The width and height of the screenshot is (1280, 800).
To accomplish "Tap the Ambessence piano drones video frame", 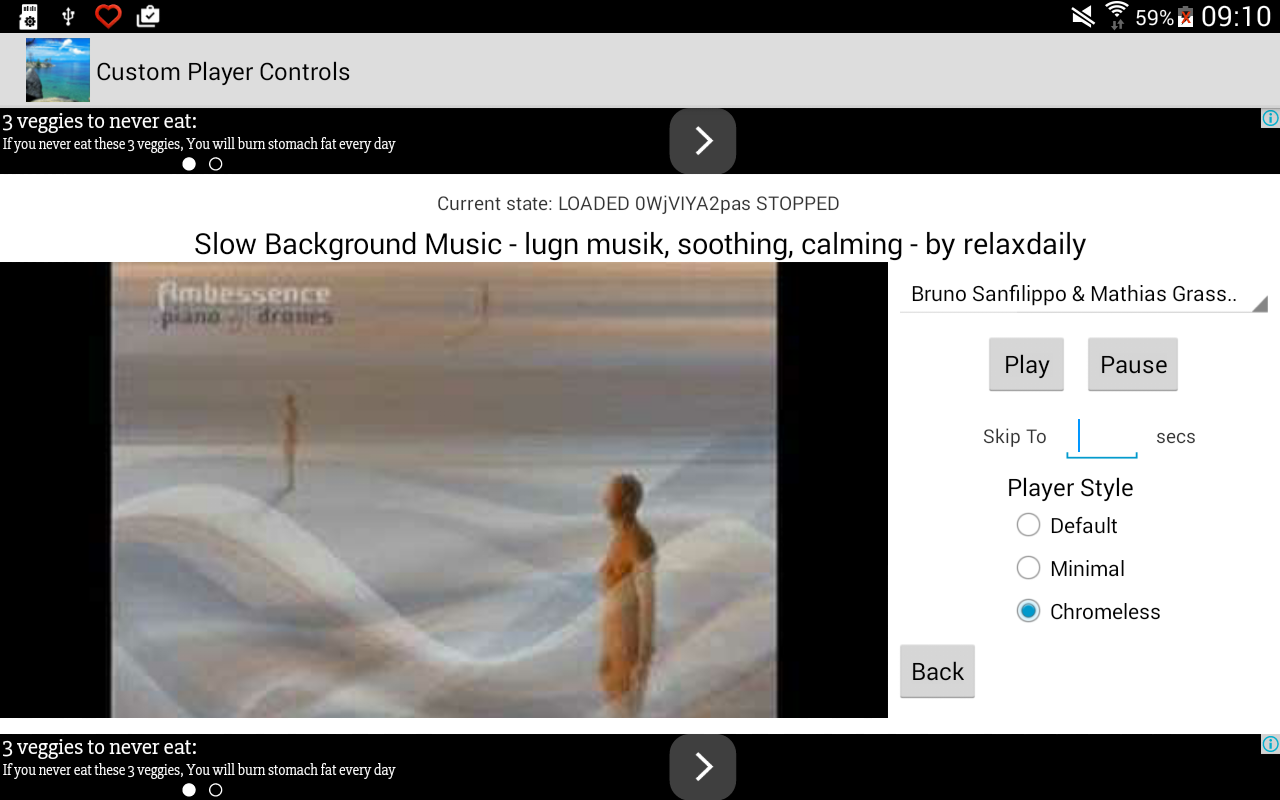I will 444,490.
